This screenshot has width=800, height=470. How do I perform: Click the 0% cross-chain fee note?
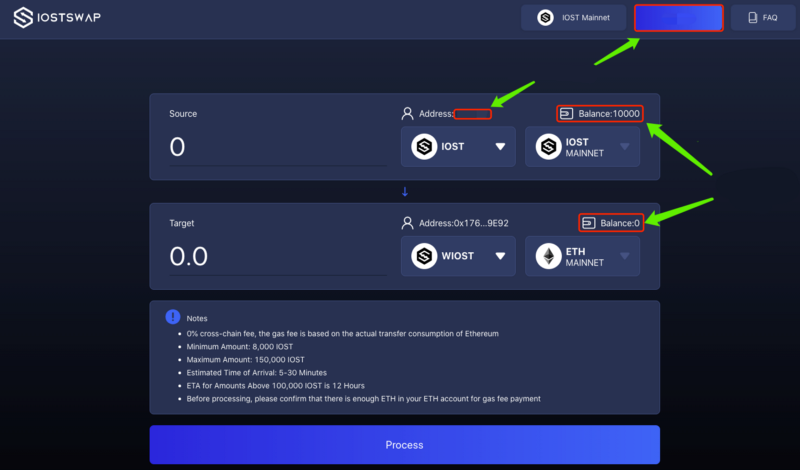342,334
